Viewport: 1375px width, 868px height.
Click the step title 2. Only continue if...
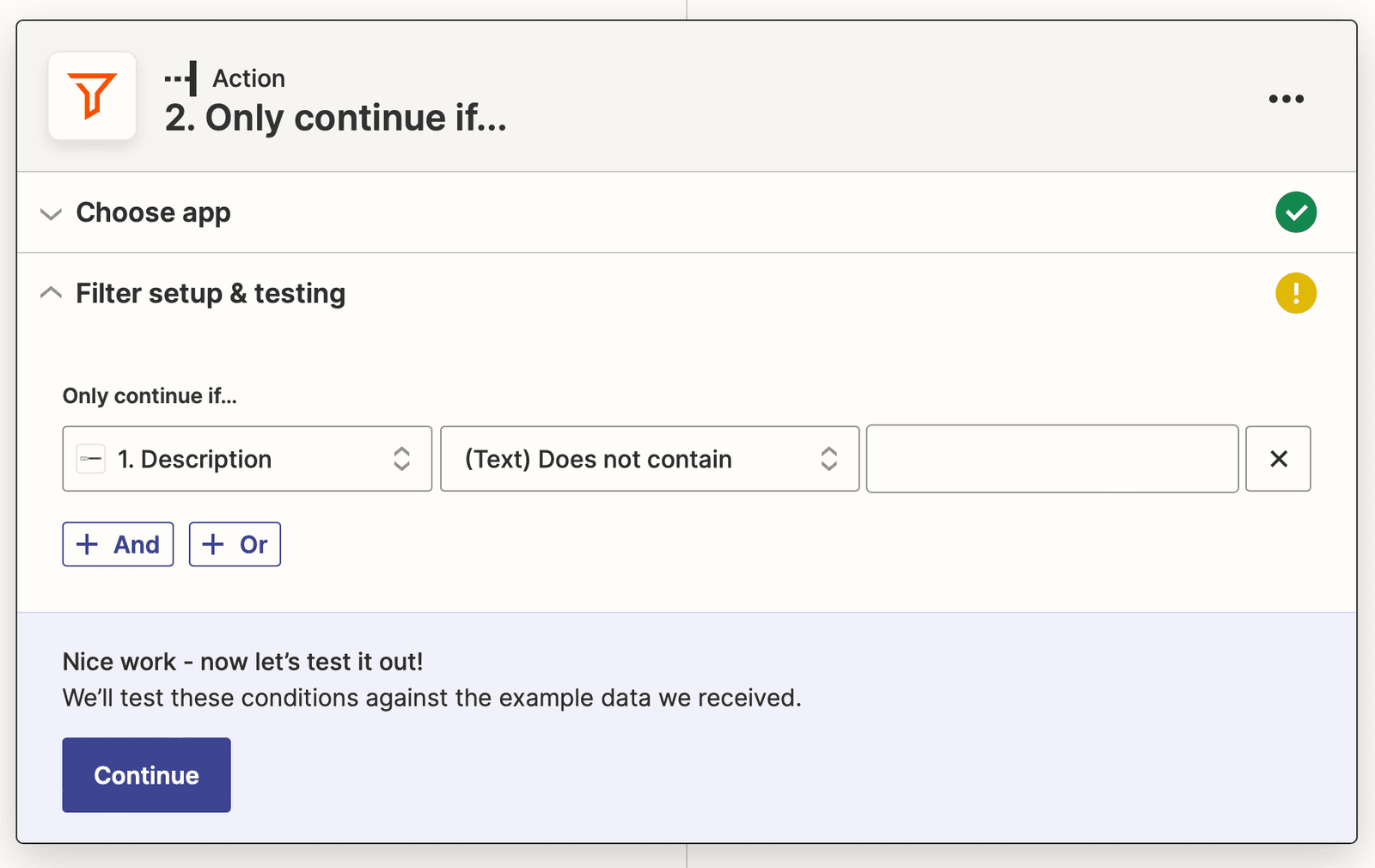336,118
